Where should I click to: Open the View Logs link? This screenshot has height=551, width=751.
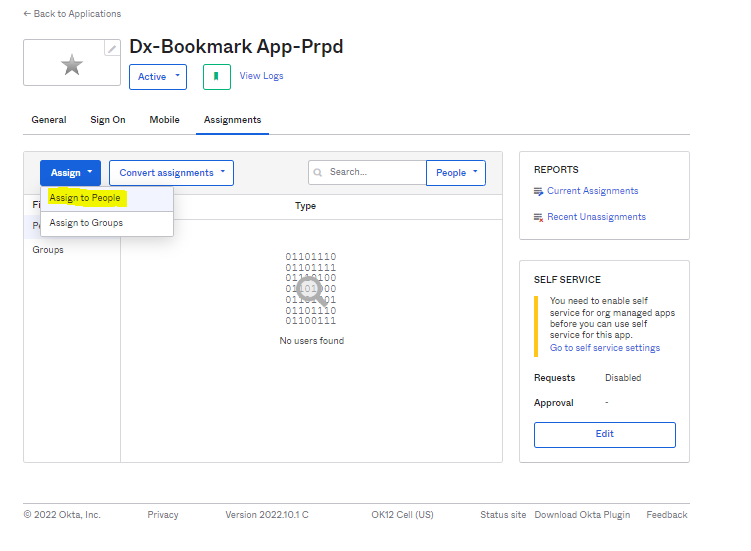click(x=261, y=76)
